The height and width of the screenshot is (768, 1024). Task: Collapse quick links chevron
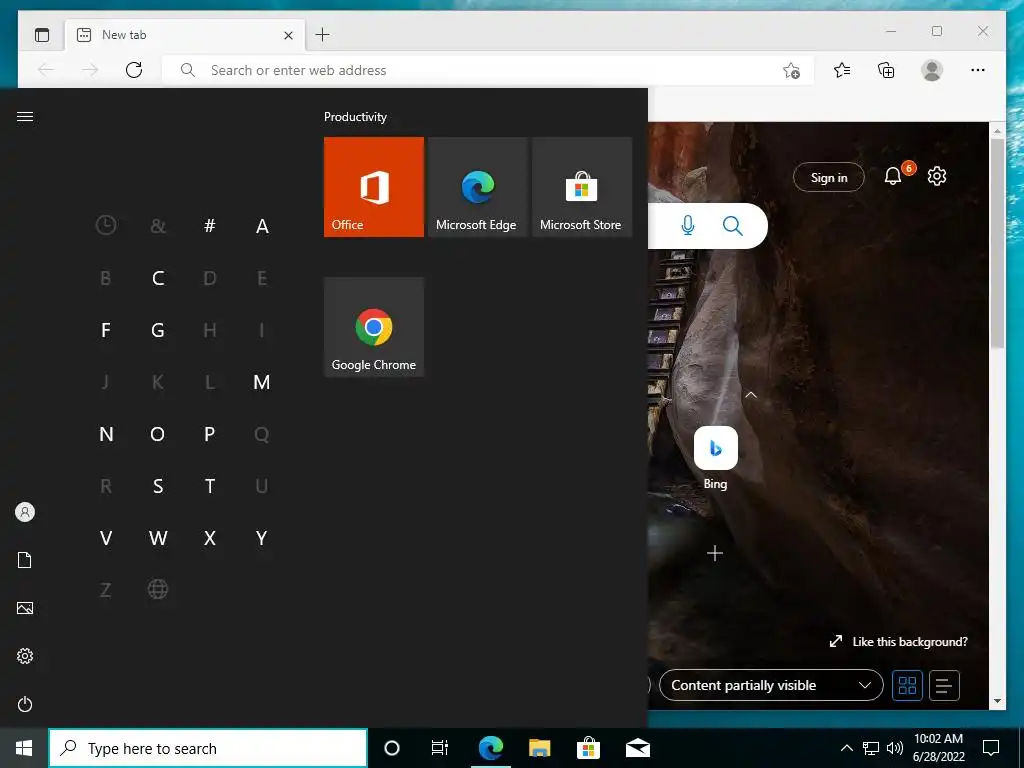(x=751, y=395)
